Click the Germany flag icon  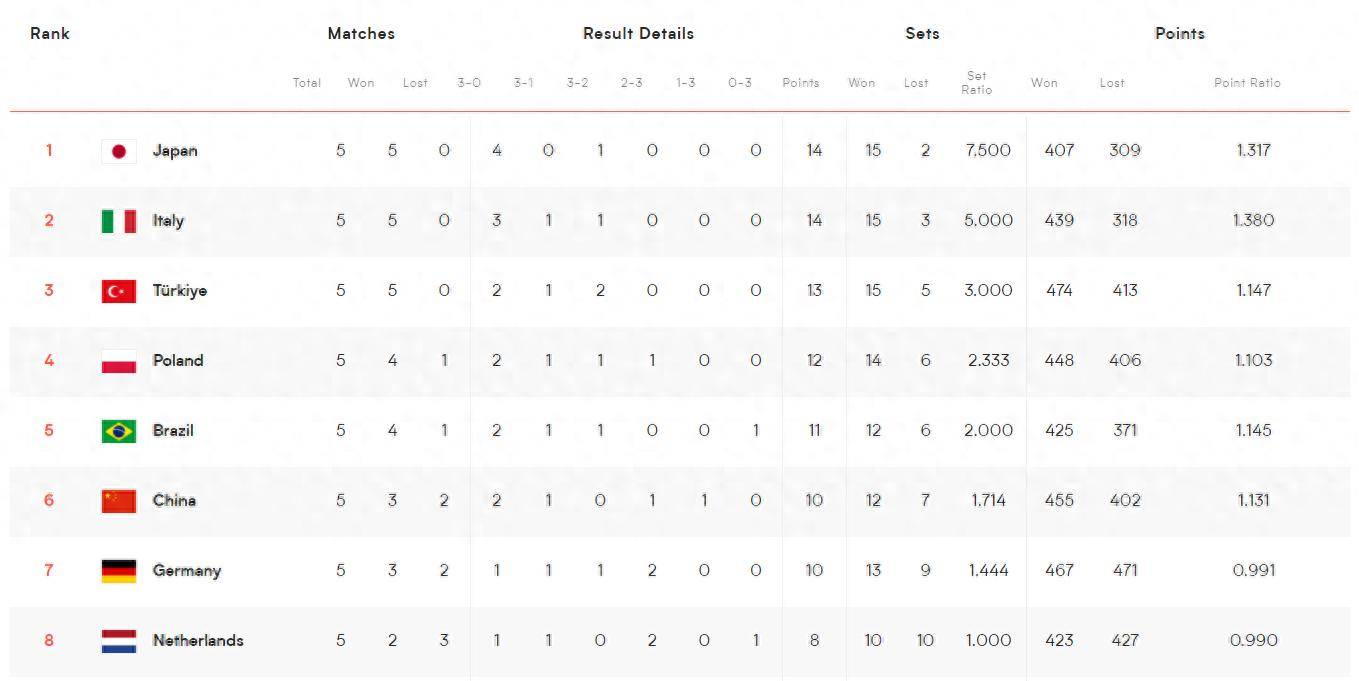[x=119, y=571]
